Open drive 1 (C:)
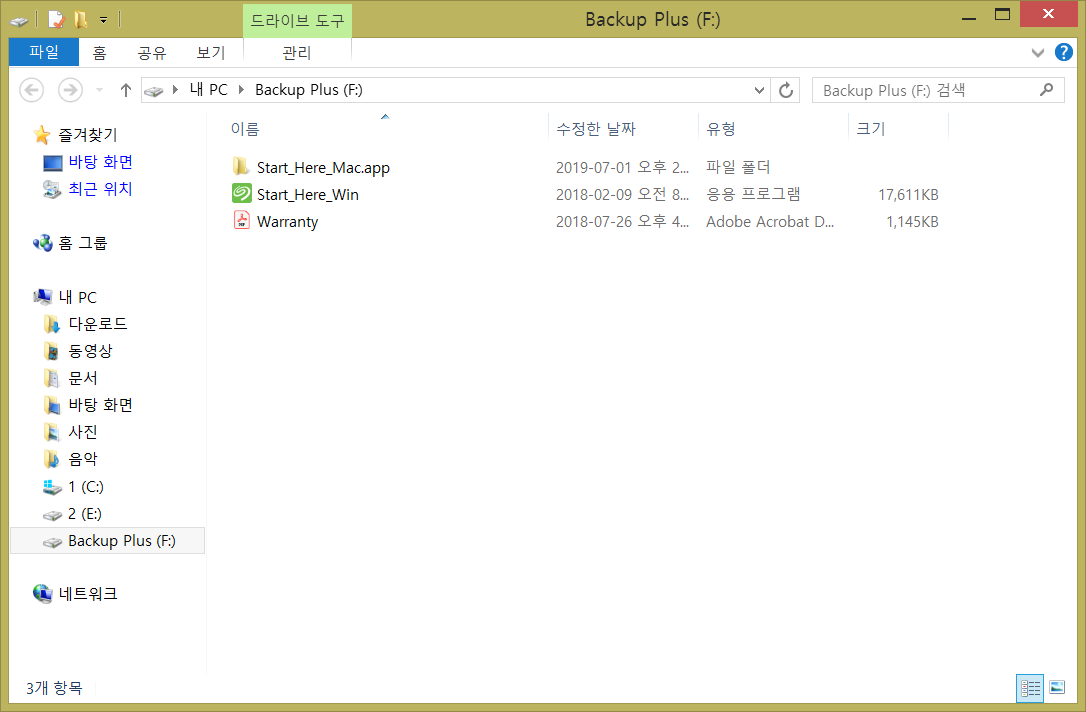Image resolution: width=1086 pixels, height=712 pixels. (86, 486)
